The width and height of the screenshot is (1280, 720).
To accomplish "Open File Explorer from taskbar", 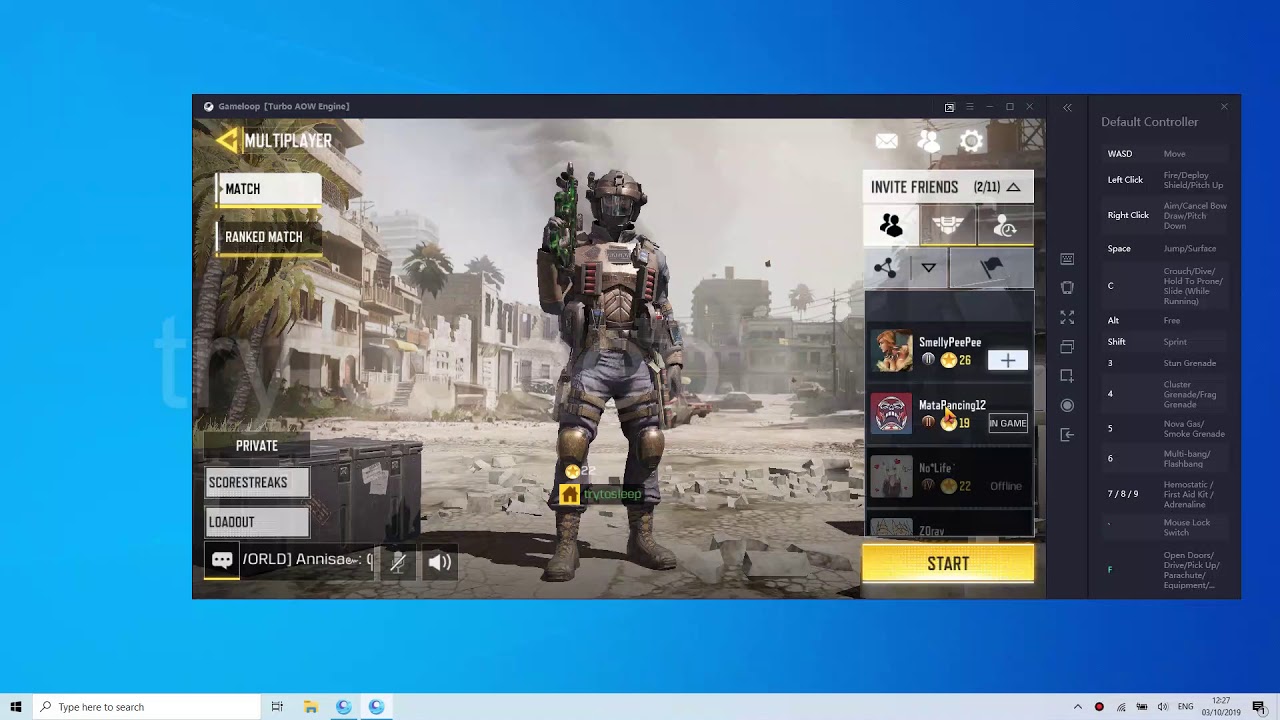I will (x=311, y=707).
